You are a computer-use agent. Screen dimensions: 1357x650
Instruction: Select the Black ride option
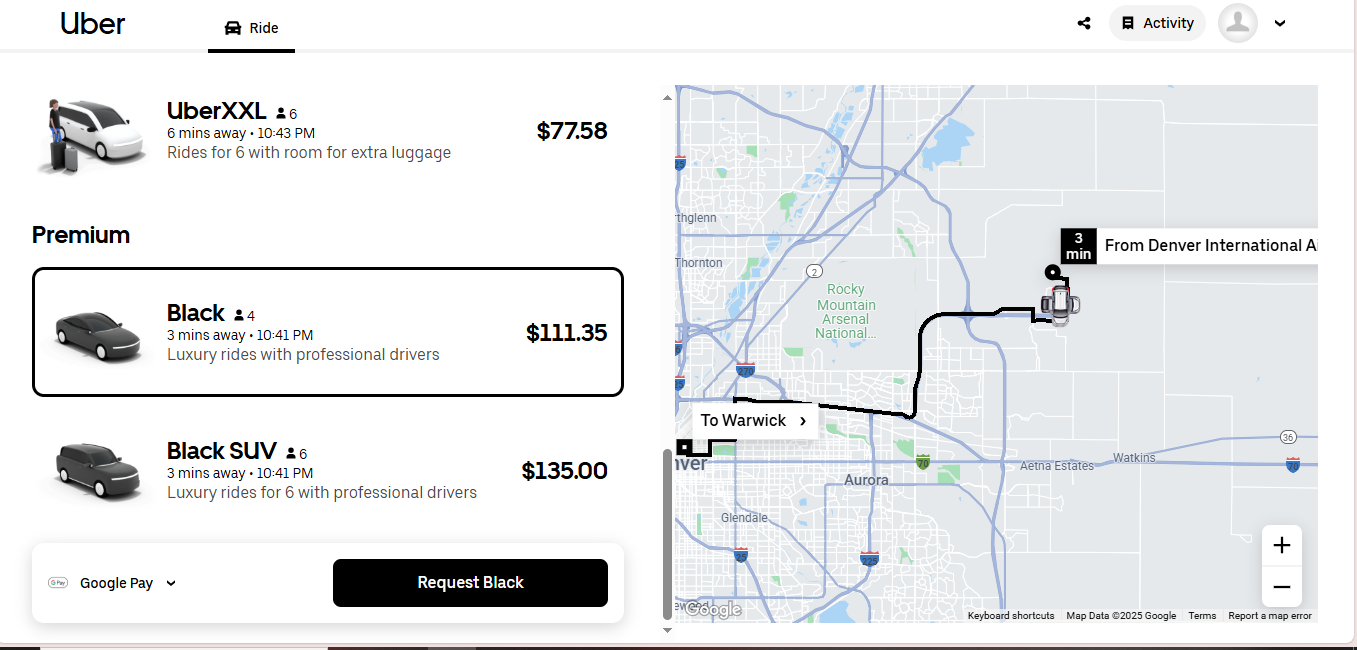tap(328, 332)
